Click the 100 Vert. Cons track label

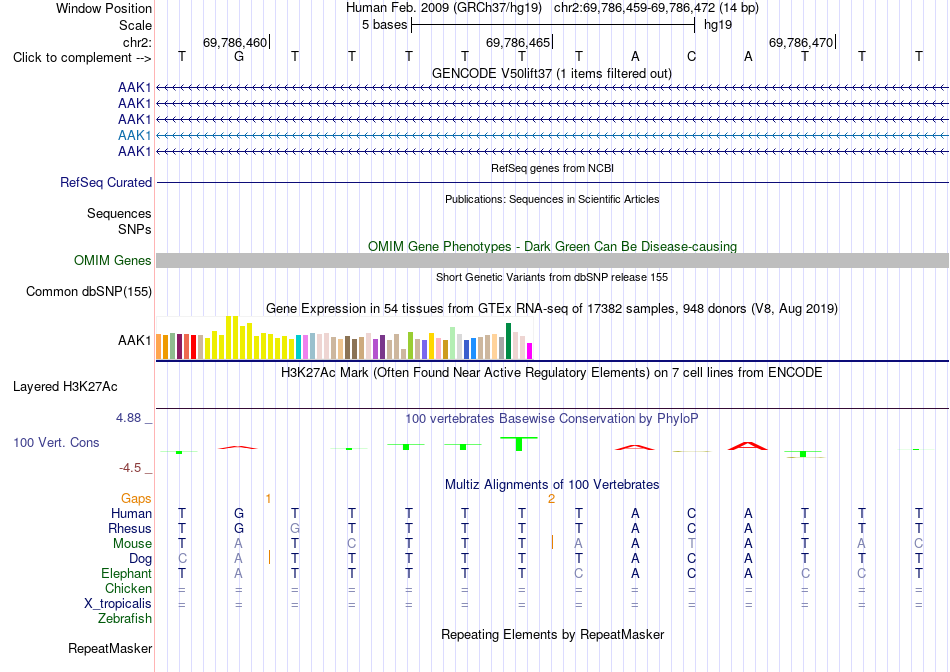[56, 442]
